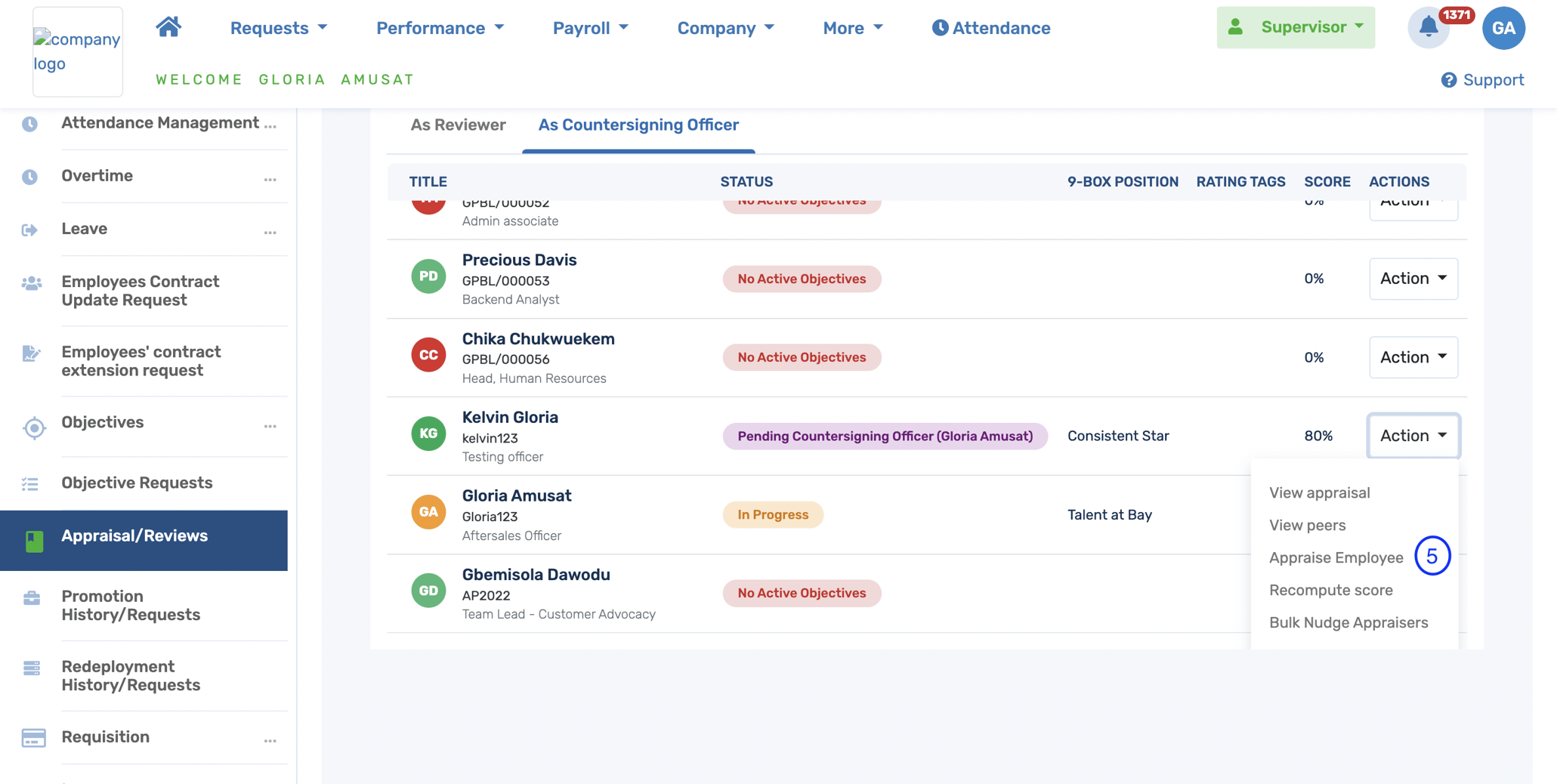Click the Leave icon in sidebar

point(30,230)
